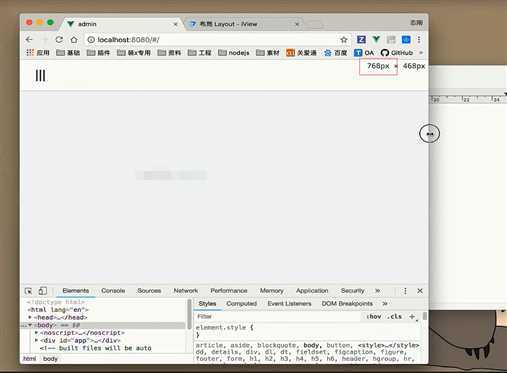This screenshot has height=373, width=507.
Task: Open the nodejs bookmarks folder
Action: pos(234,53)
